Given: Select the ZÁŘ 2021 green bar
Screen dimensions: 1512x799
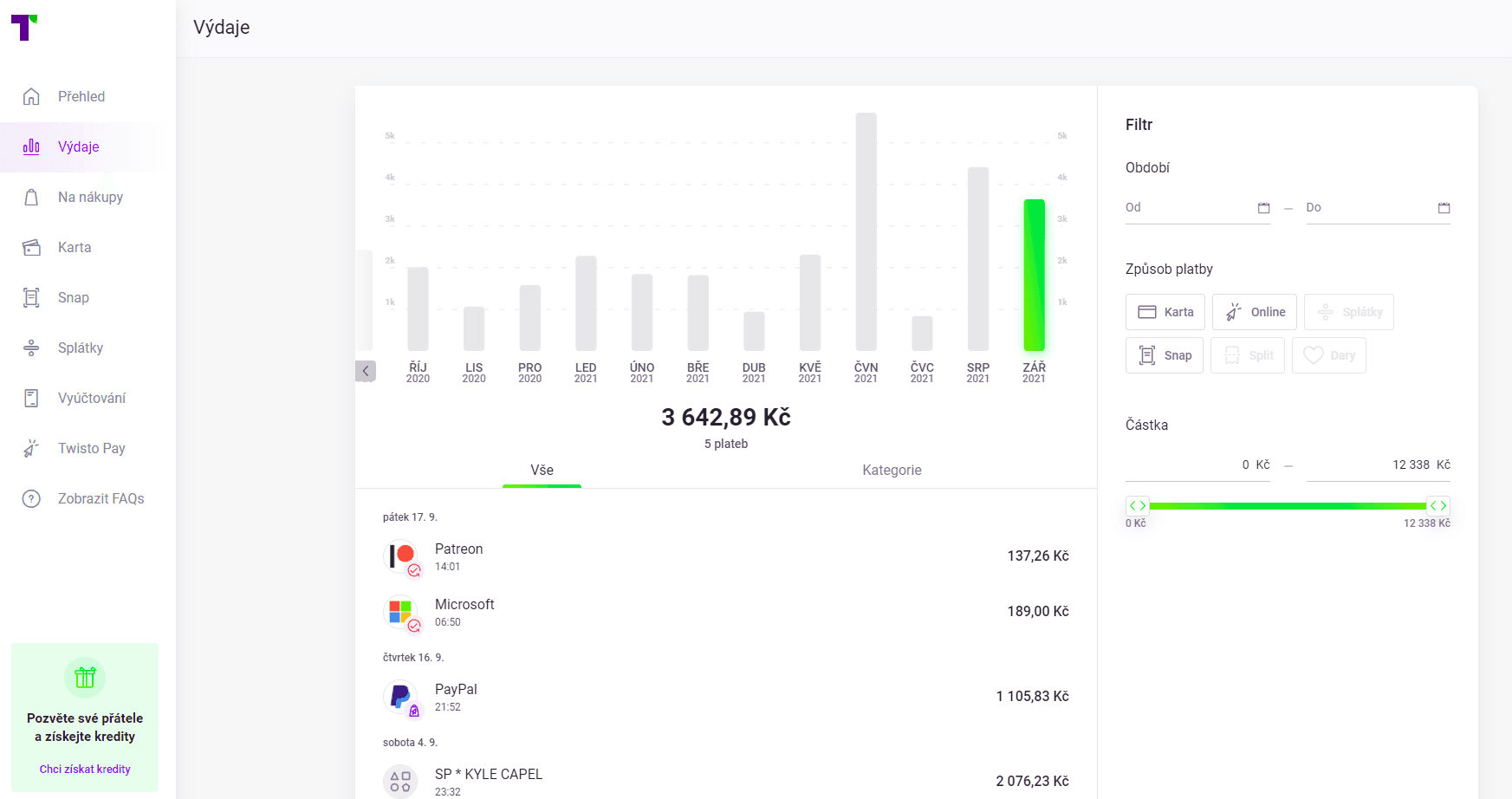Looking at the screenshot, I should 1034,275.
